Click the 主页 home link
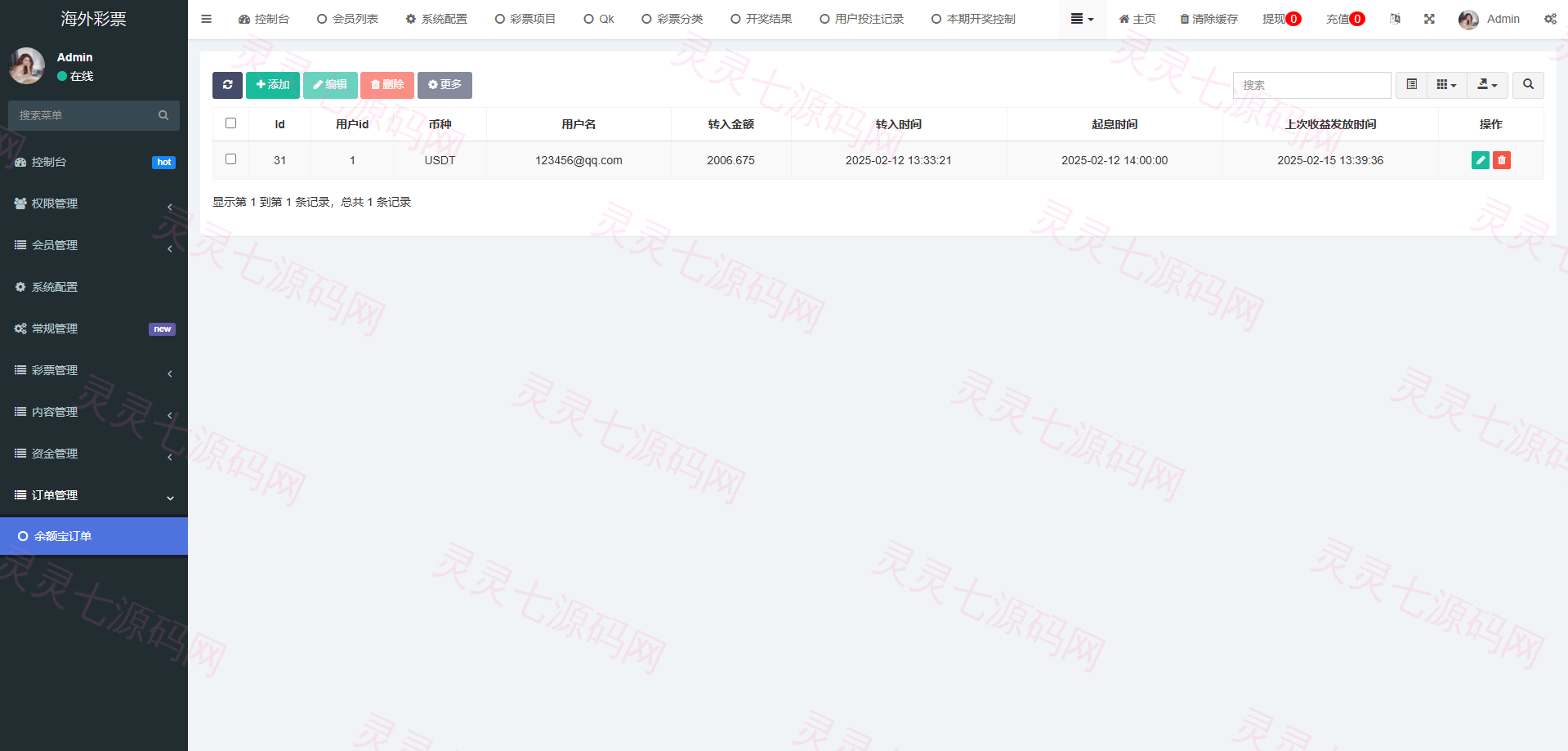 coord(1137,19)
